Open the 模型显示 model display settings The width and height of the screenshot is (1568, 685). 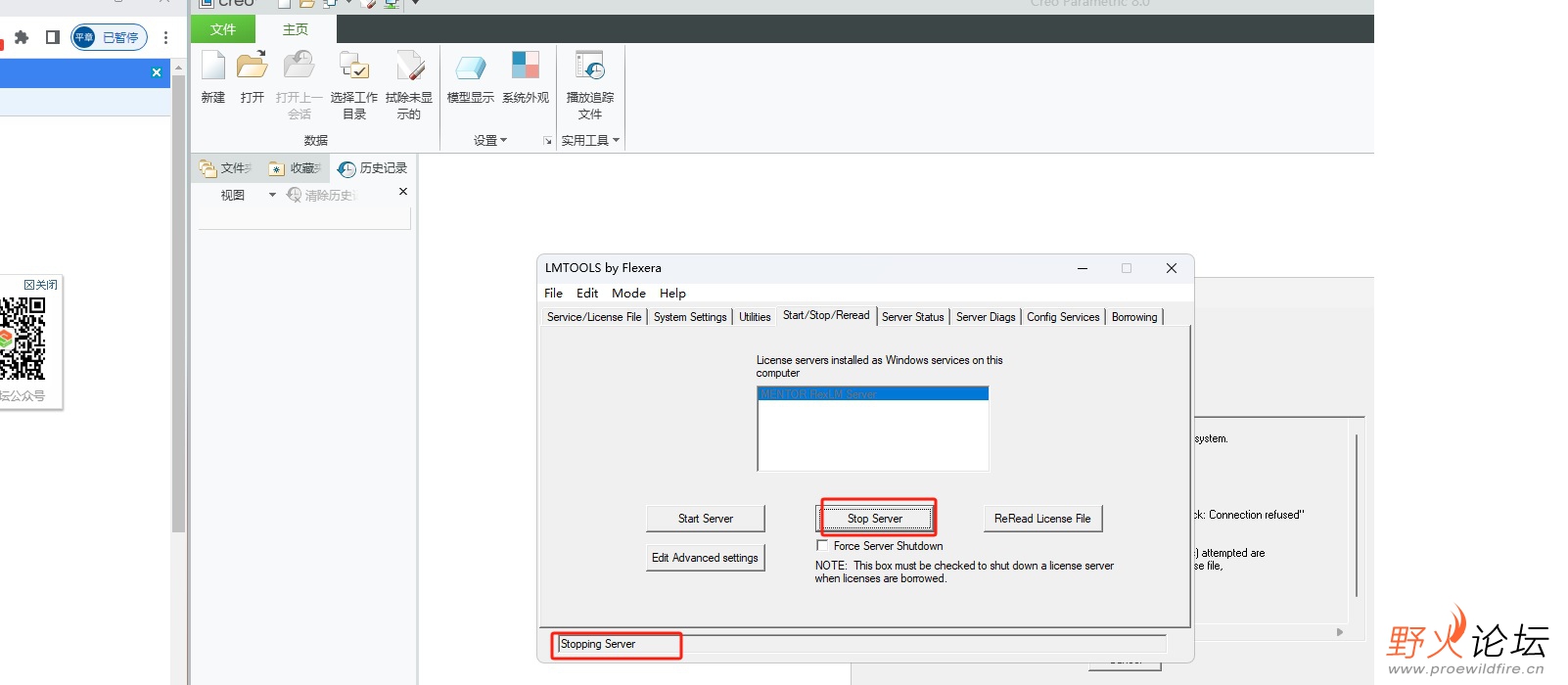471,66
